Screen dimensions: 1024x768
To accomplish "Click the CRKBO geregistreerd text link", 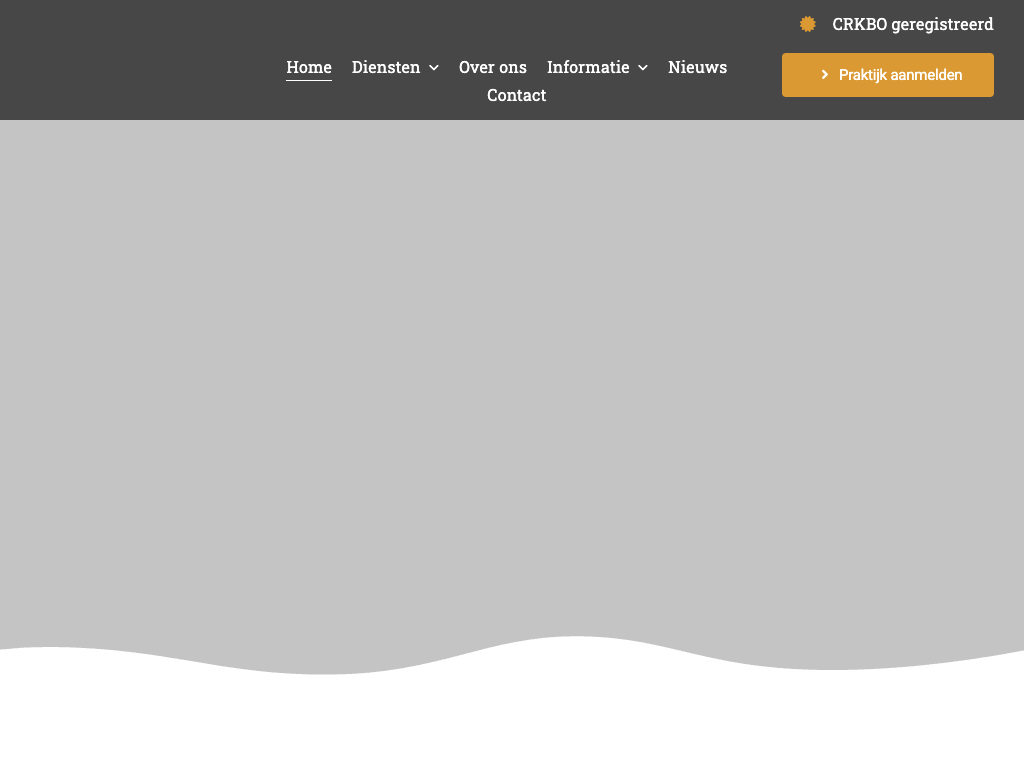I will (912, 24).
